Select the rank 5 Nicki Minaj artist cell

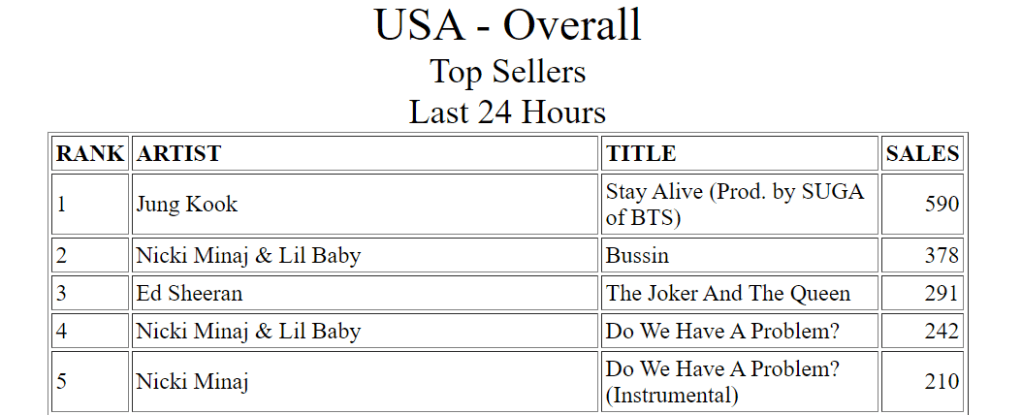coord(192,382)
